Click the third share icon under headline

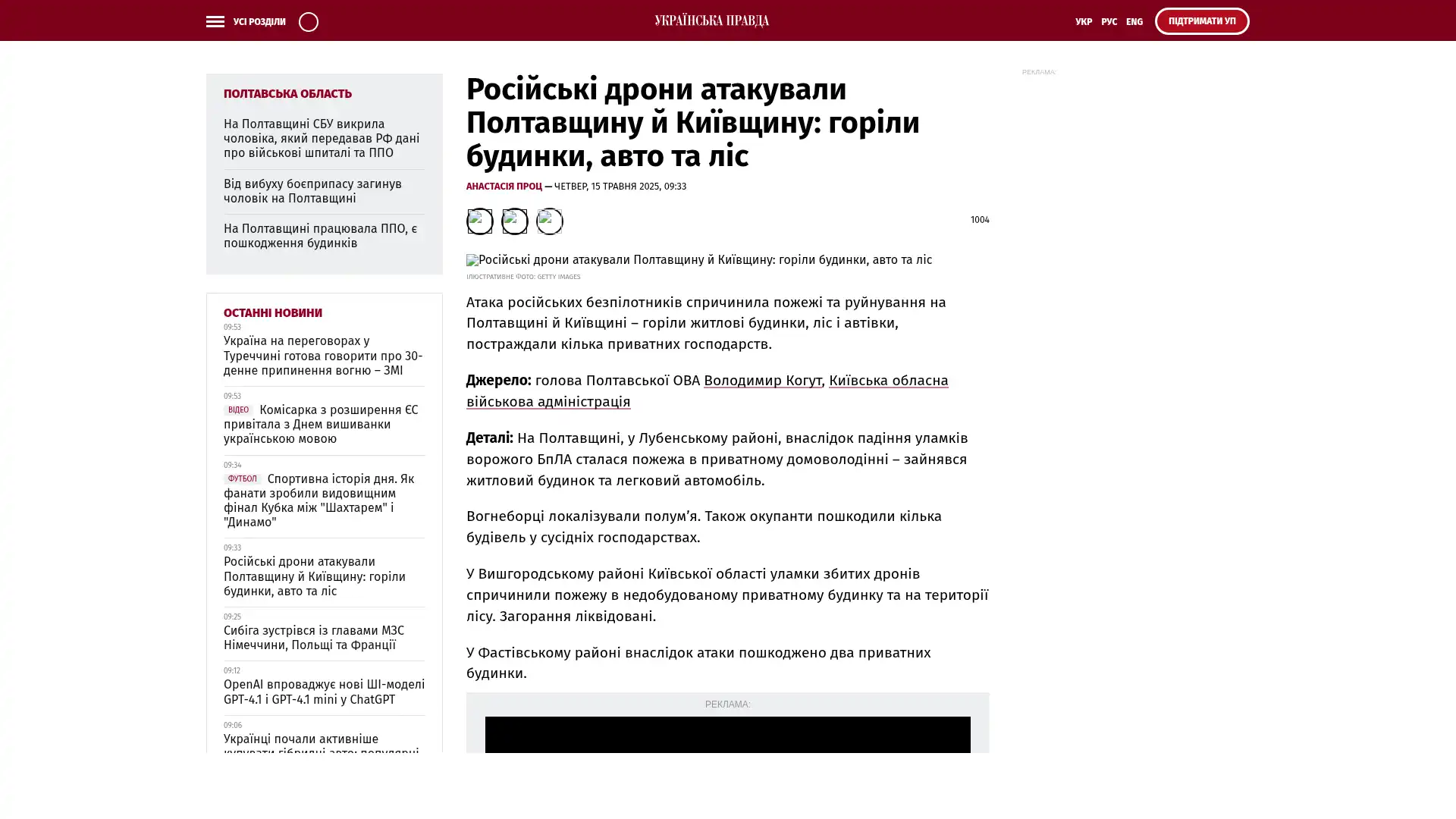pyautogui.click(x=549, y=221)
